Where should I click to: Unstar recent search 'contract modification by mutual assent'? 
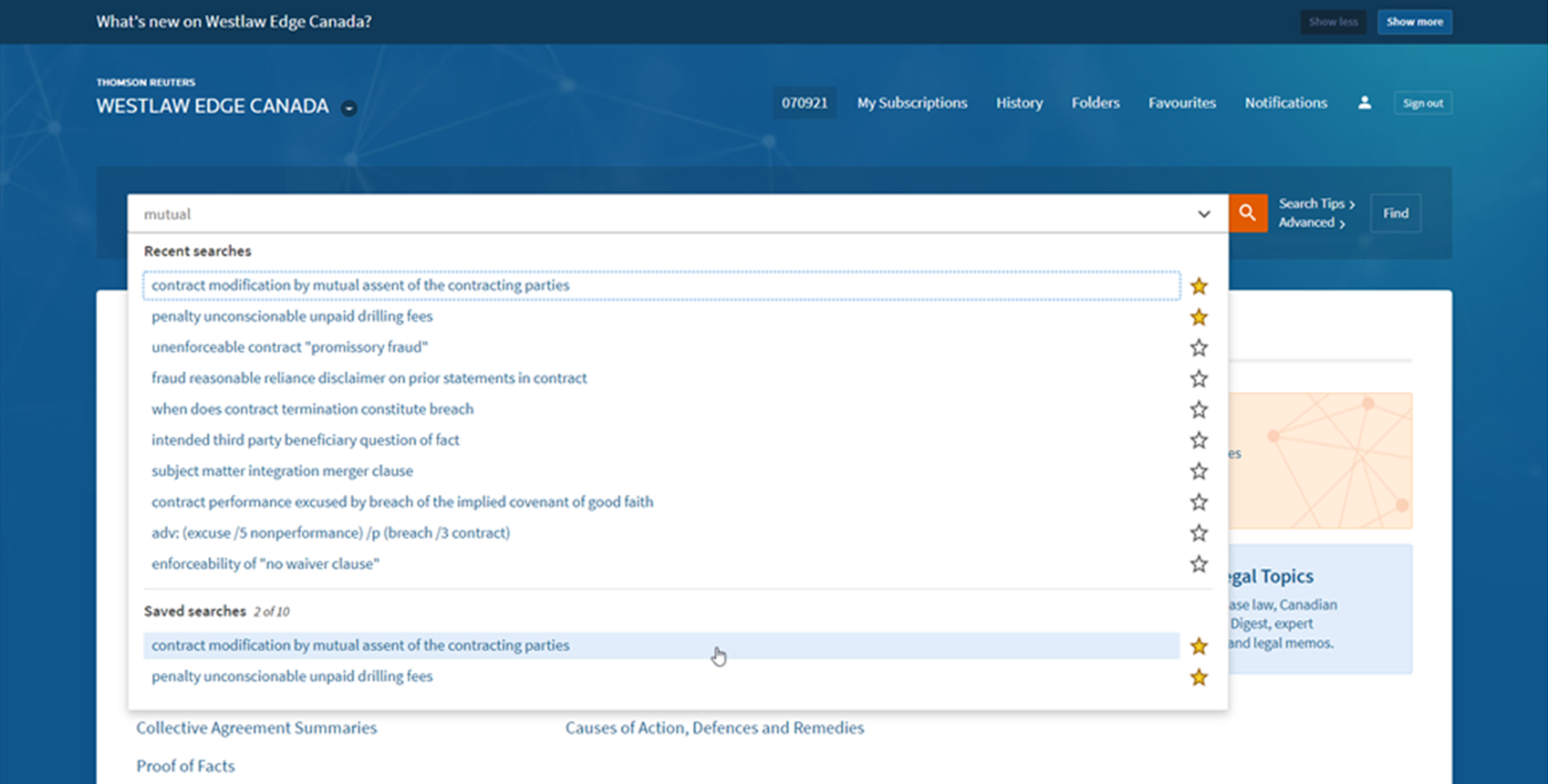(1199, 286)
